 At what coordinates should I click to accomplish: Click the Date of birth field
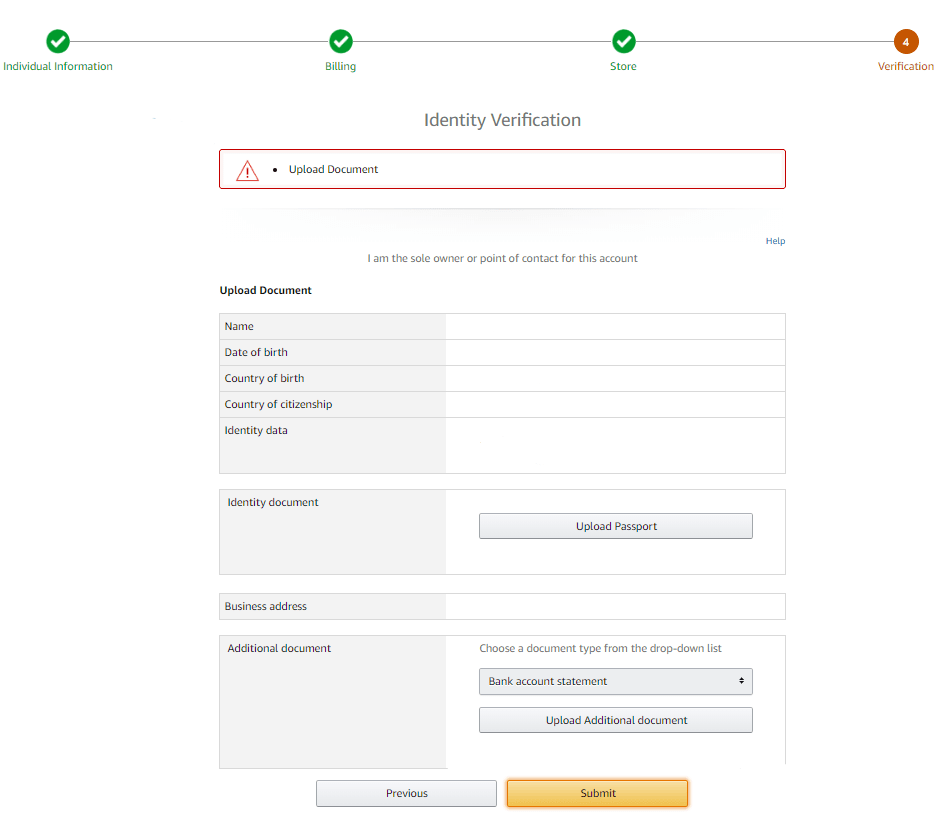tap(615, 352)
